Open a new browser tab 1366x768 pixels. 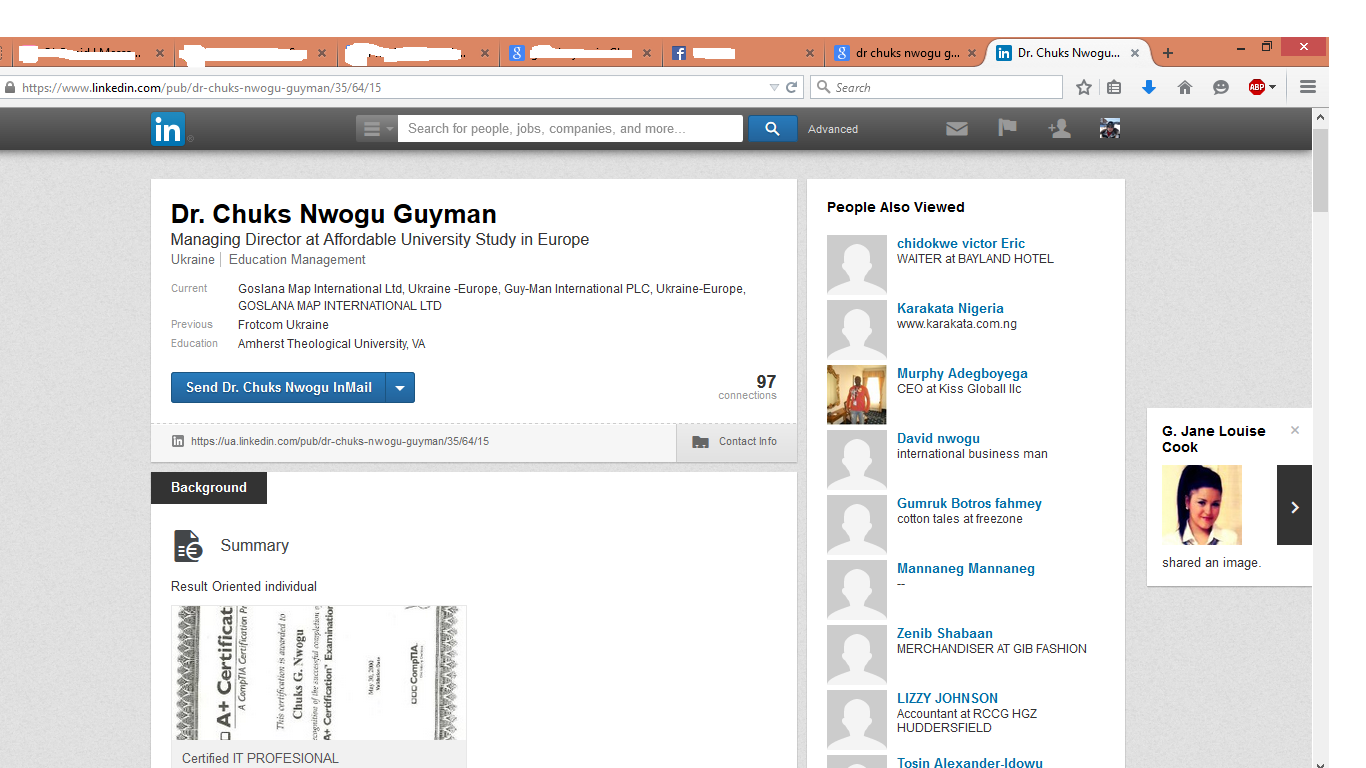click(x=1167, y=53)
